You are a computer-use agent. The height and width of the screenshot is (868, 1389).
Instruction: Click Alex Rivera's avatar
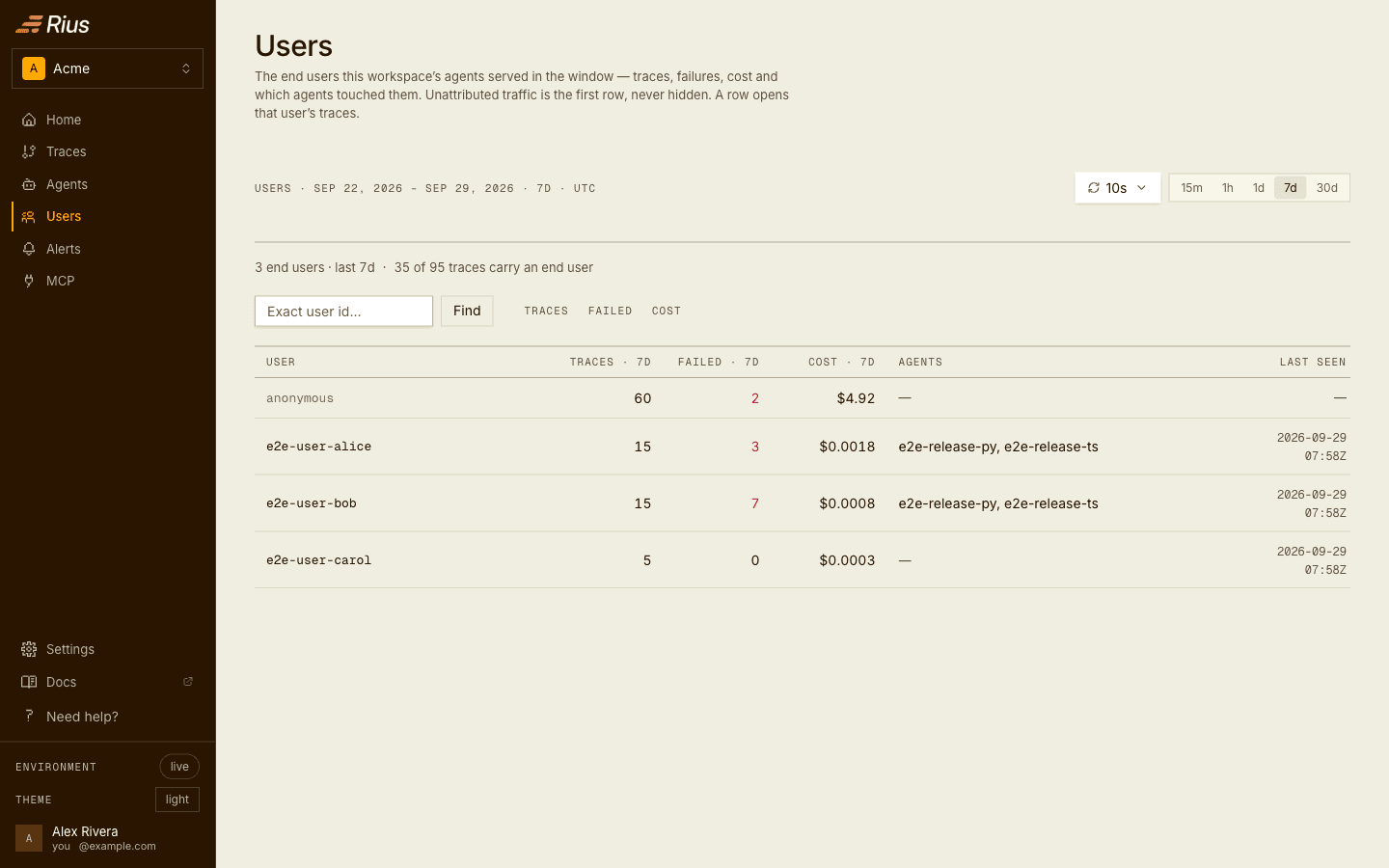tap(29, 838)
